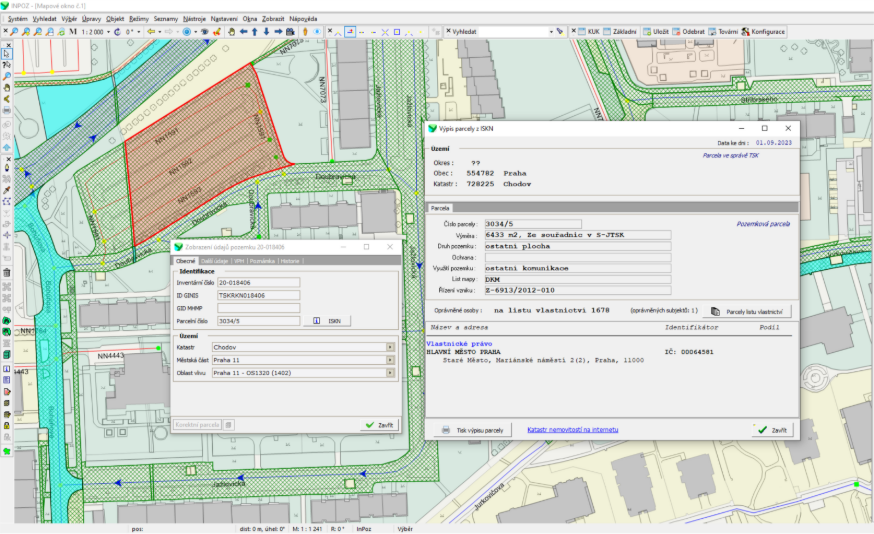This screenshot has height=534, width=874.
Task: Open the Katastr nemovitostí na internetu link
Action: [x=572, y=430]
